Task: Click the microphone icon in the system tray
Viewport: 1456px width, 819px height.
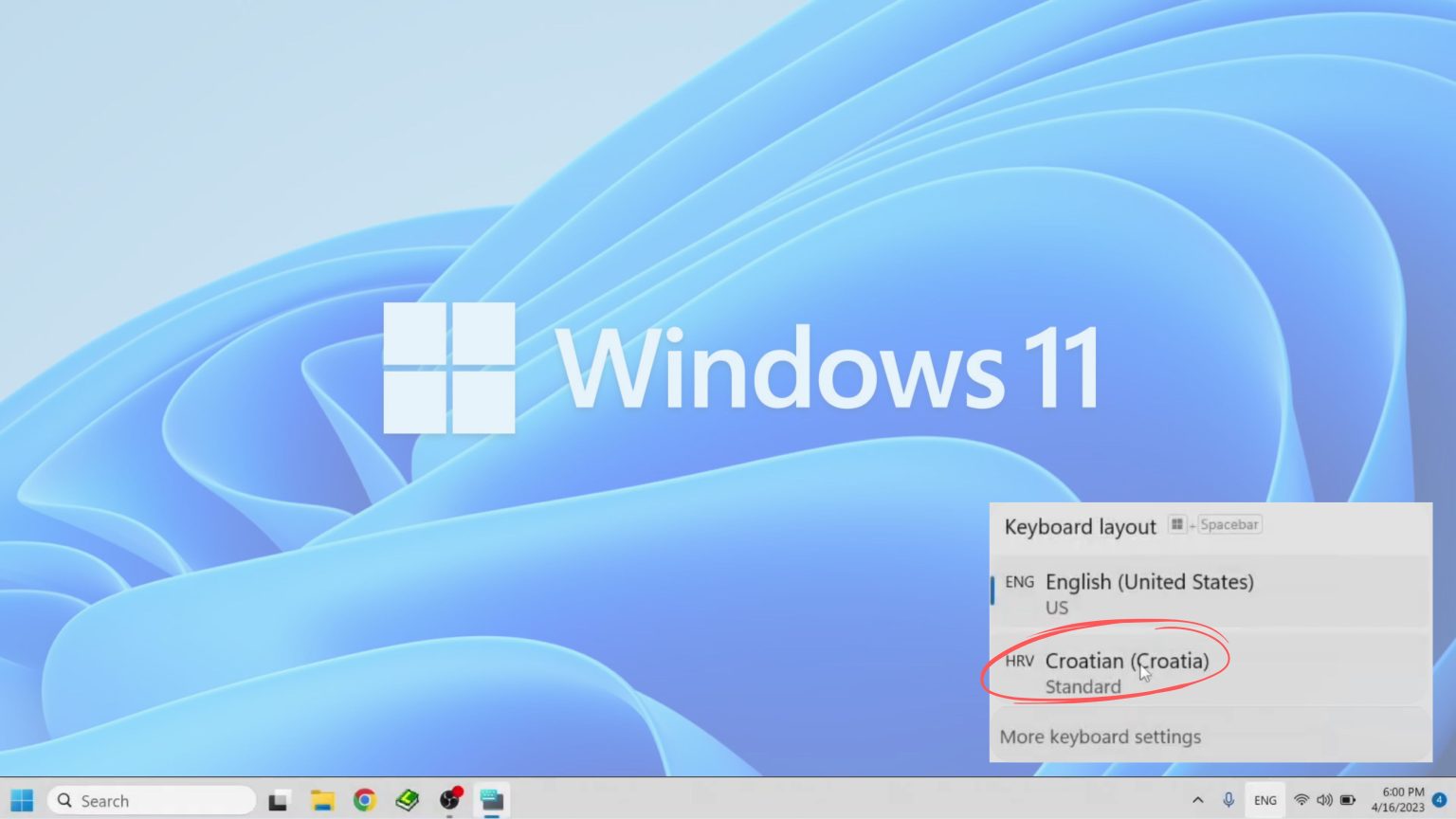Action: 1228,799
